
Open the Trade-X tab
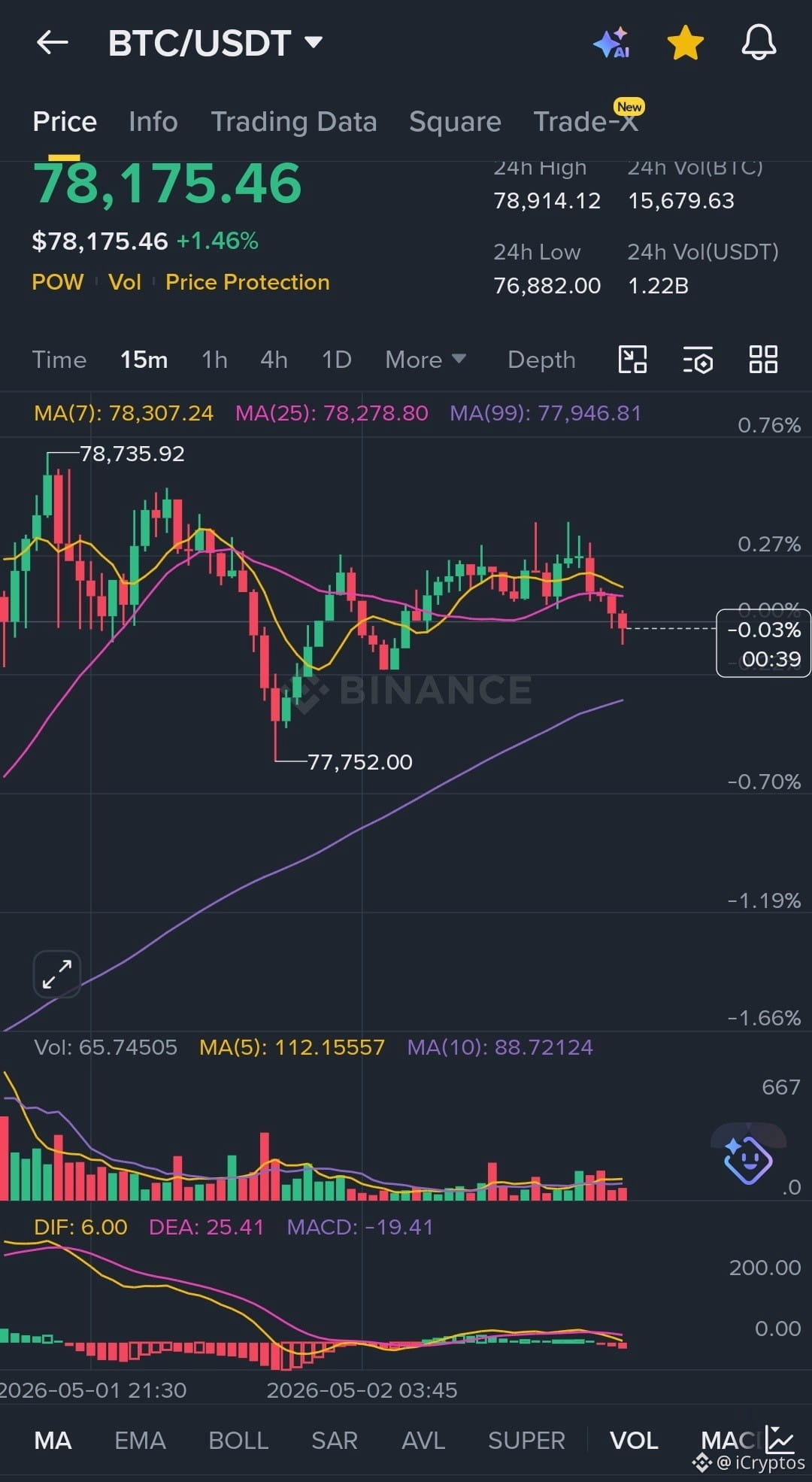click(x=586, y=120)
